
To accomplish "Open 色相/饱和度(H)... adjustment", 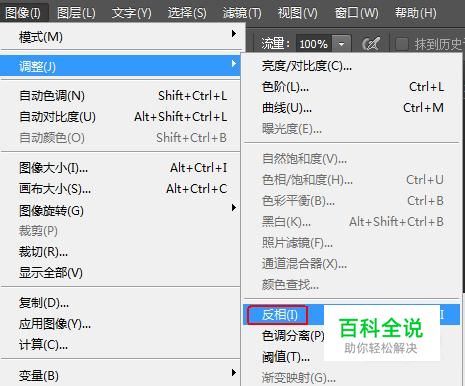I will pyautogui.click(x=351, y=180).
